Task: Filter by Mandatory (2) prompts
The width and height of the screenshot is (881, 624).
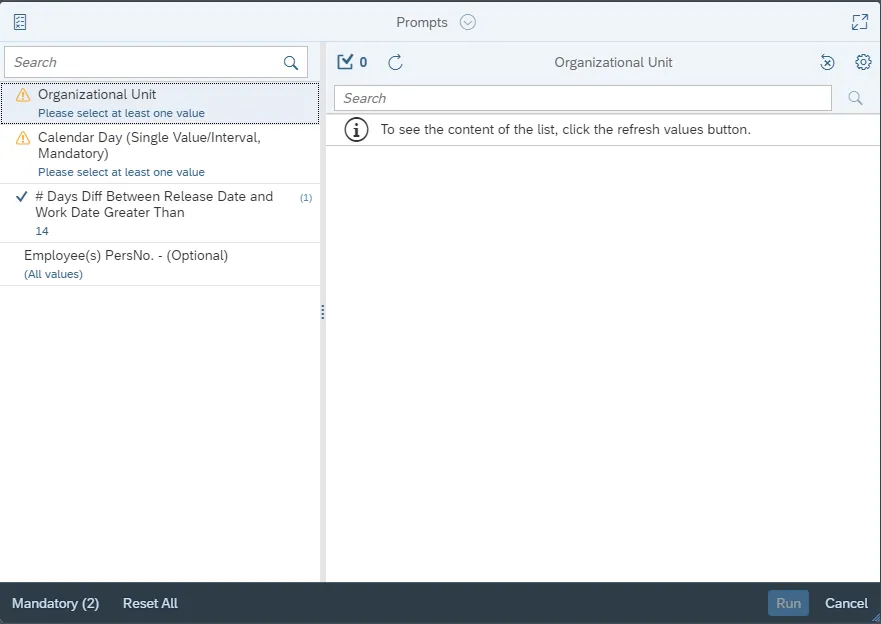Action: coord(55,603)
